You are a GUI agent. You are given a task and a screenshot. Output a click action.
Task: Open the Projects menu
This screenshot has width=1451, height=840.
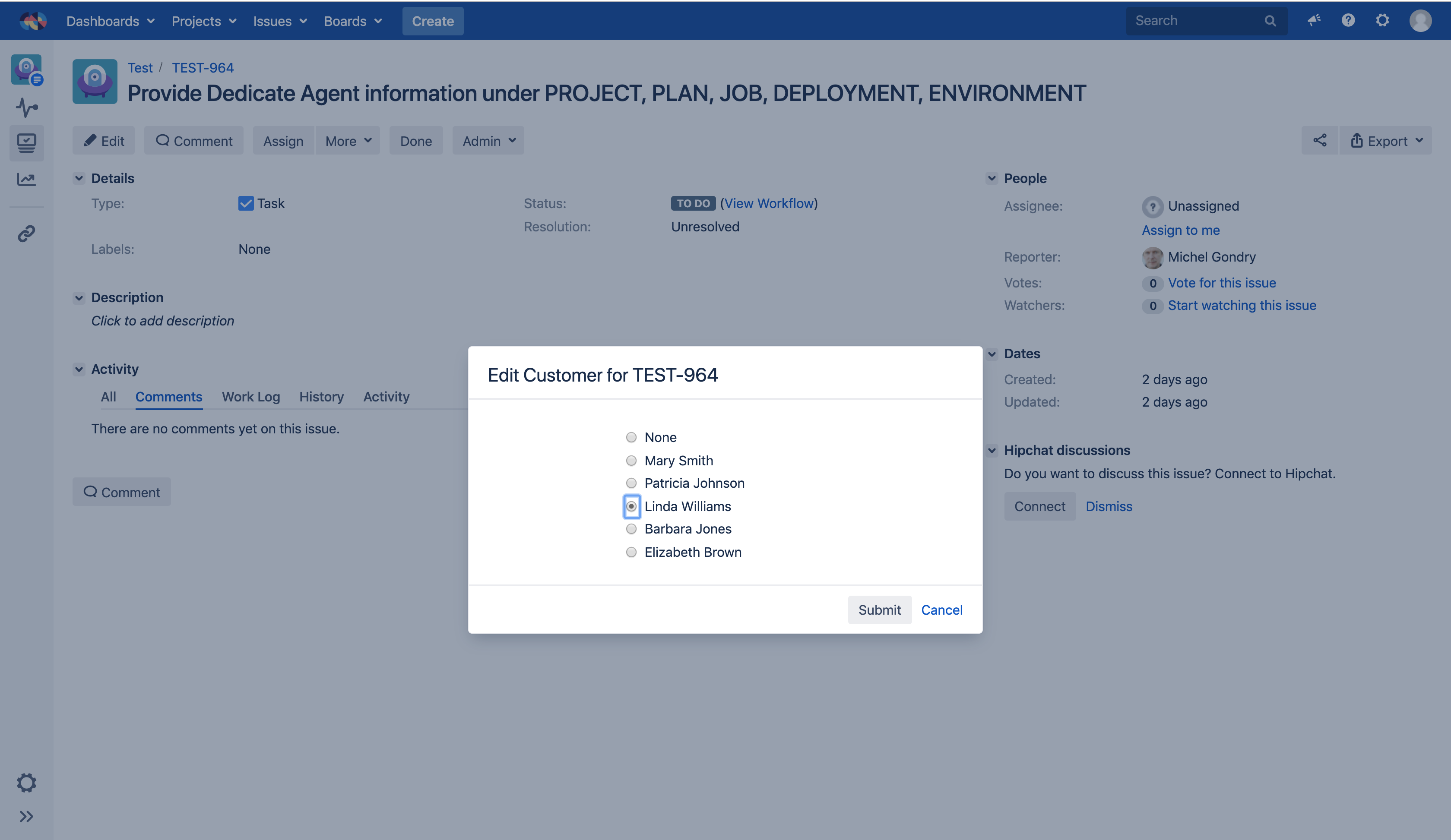point(204,21)
